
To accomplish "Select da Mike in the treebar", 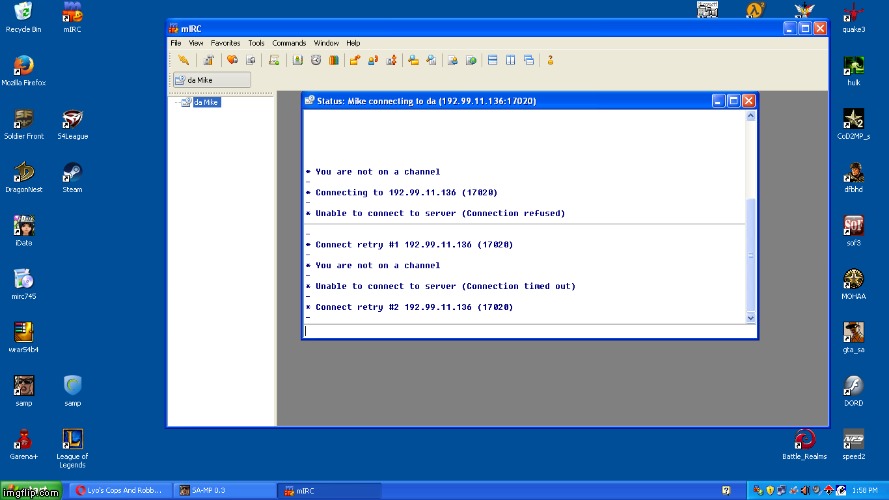I will (x=206, y=102).
